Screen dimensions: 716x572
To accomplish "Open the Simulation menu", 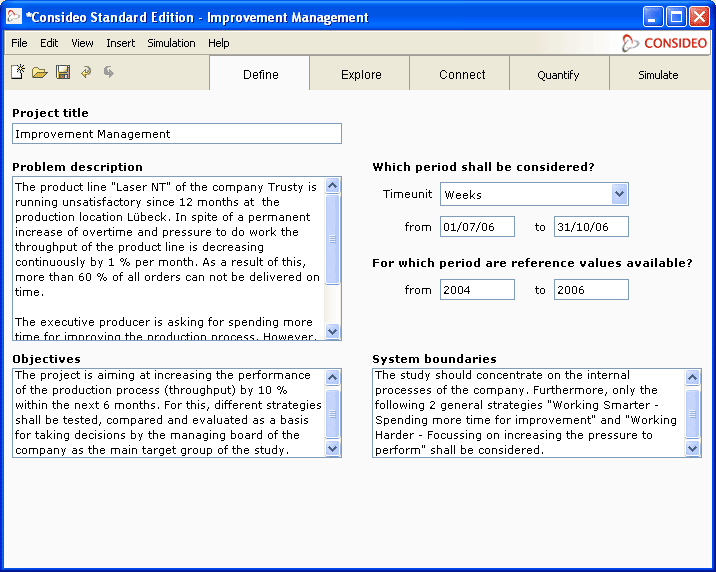I will click(171, 43).
